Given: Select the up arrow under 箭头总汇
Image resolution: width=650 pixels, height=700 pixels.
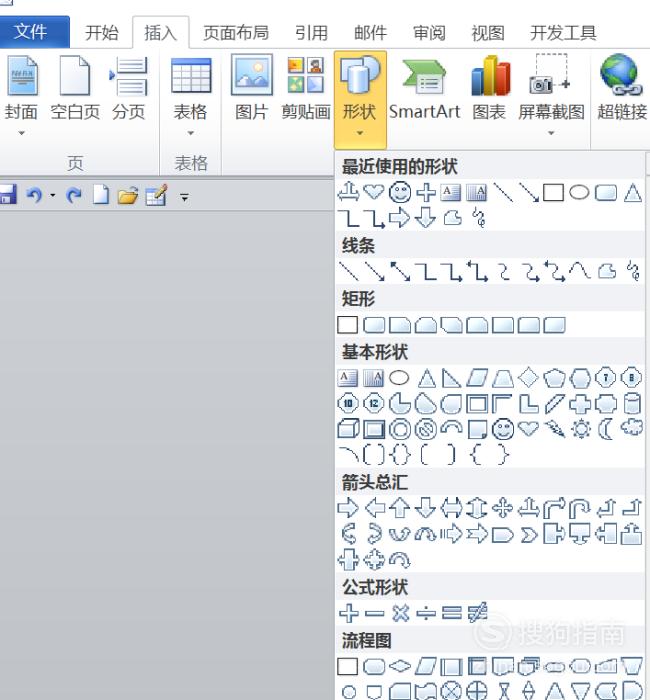Looking at the screenshot, I should click(x=400, y=508).
